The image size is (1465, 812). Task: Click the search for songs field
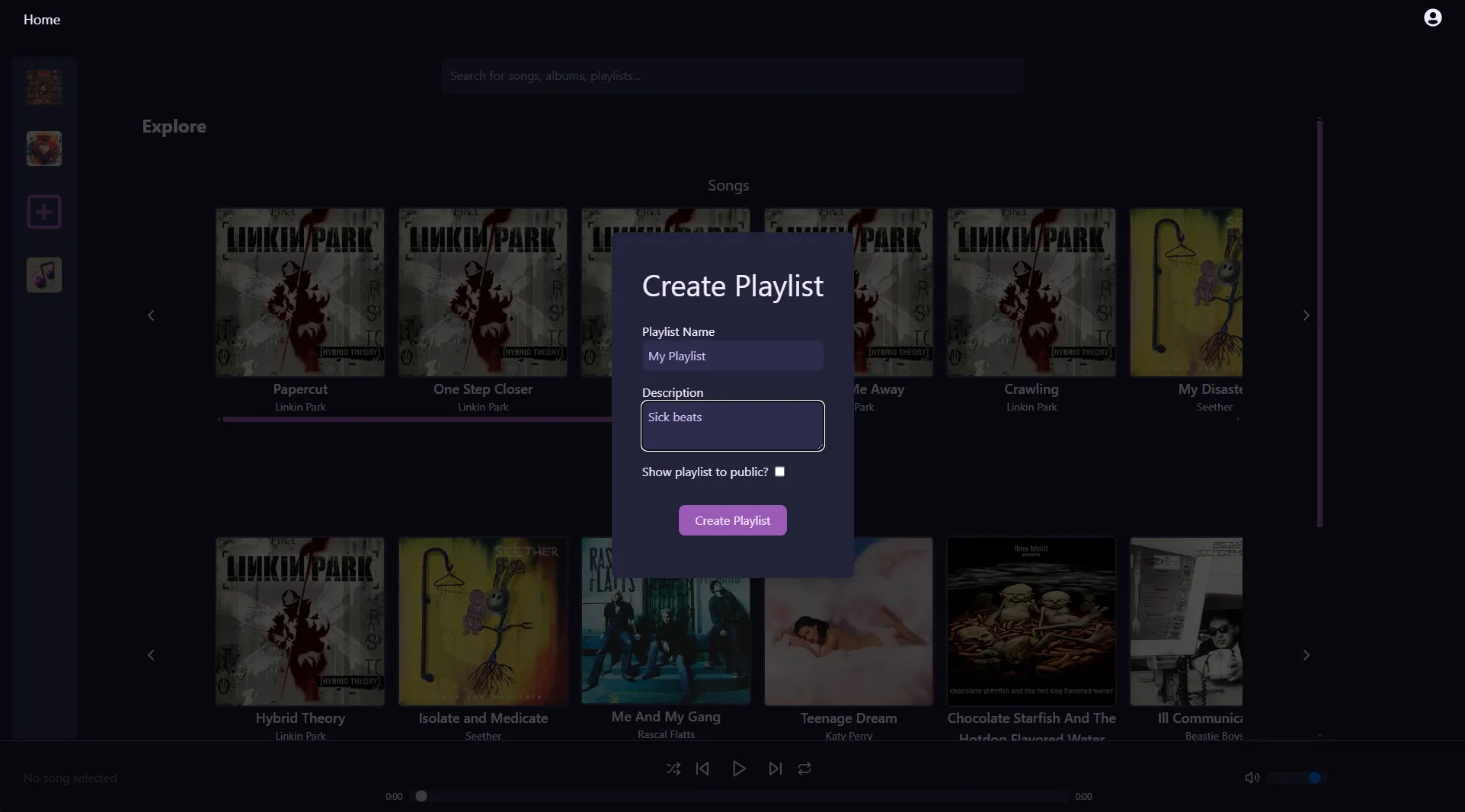pyautogui.click(x=731, y=75)
